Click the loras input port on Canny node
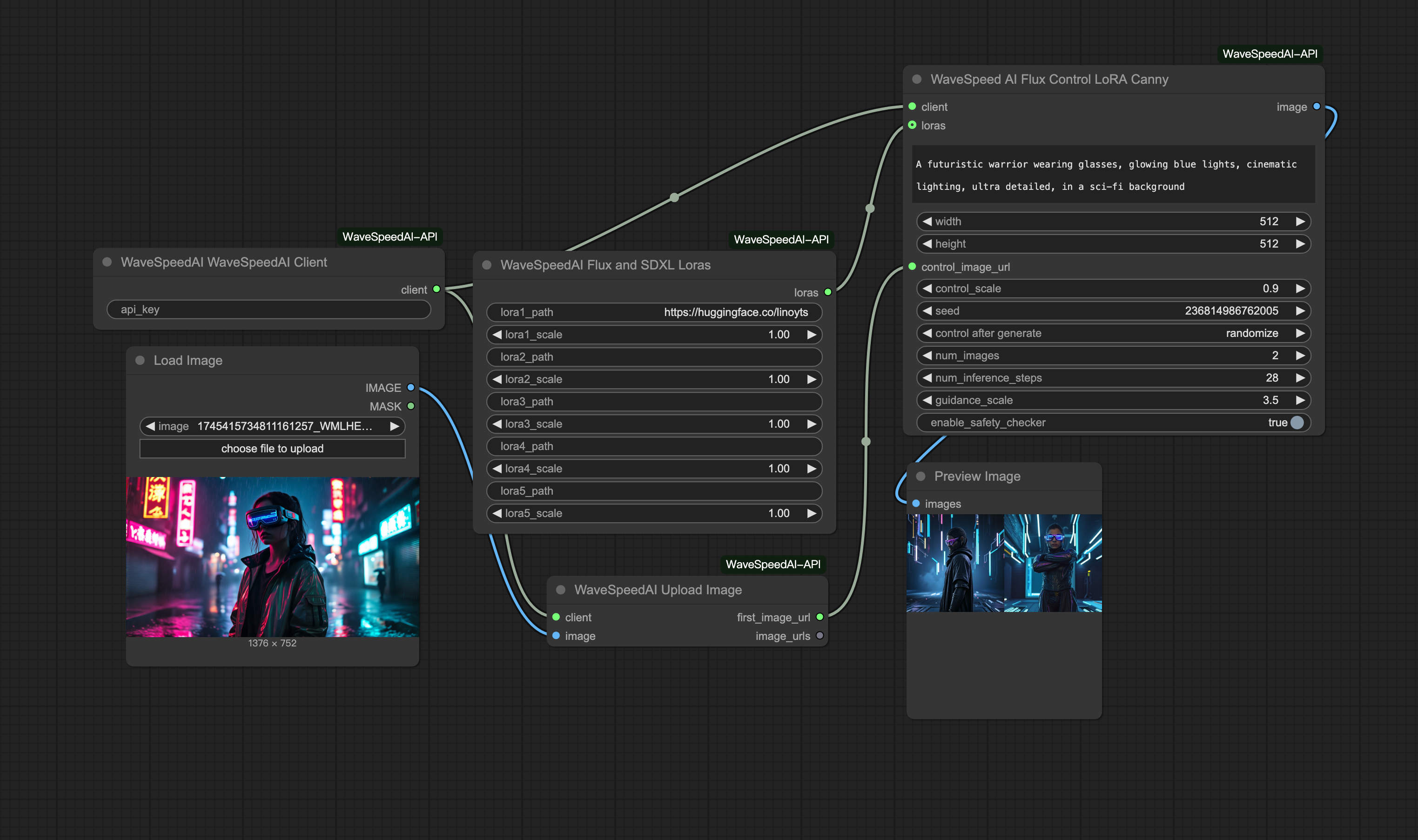Image resolution: width=1418 pixels, height=840 pixels. click(912, 126)
